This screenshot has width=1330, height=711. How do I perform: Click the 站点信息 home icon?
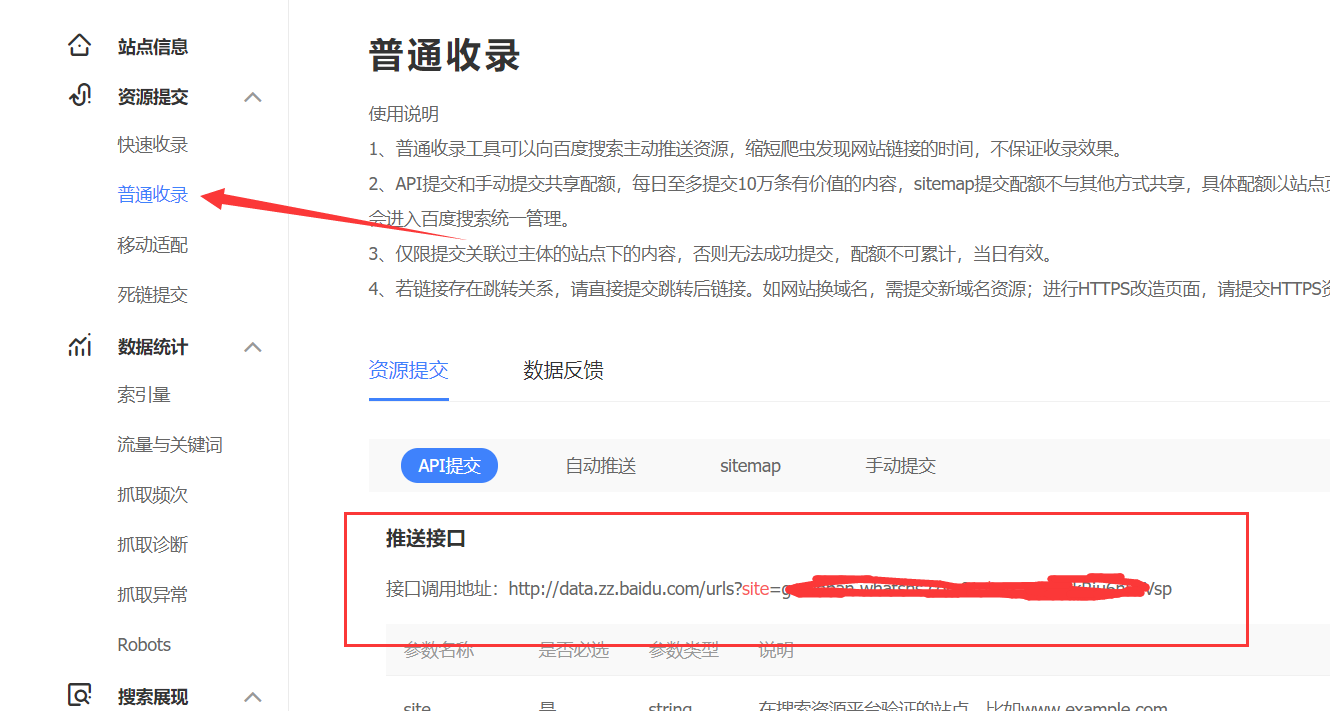[79, 46]
